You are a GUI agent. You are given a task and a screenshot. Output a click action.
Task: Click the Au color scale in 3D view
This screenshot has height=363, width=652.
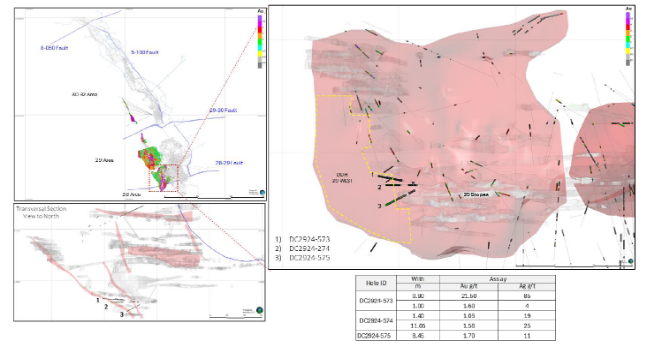(628, 37)
